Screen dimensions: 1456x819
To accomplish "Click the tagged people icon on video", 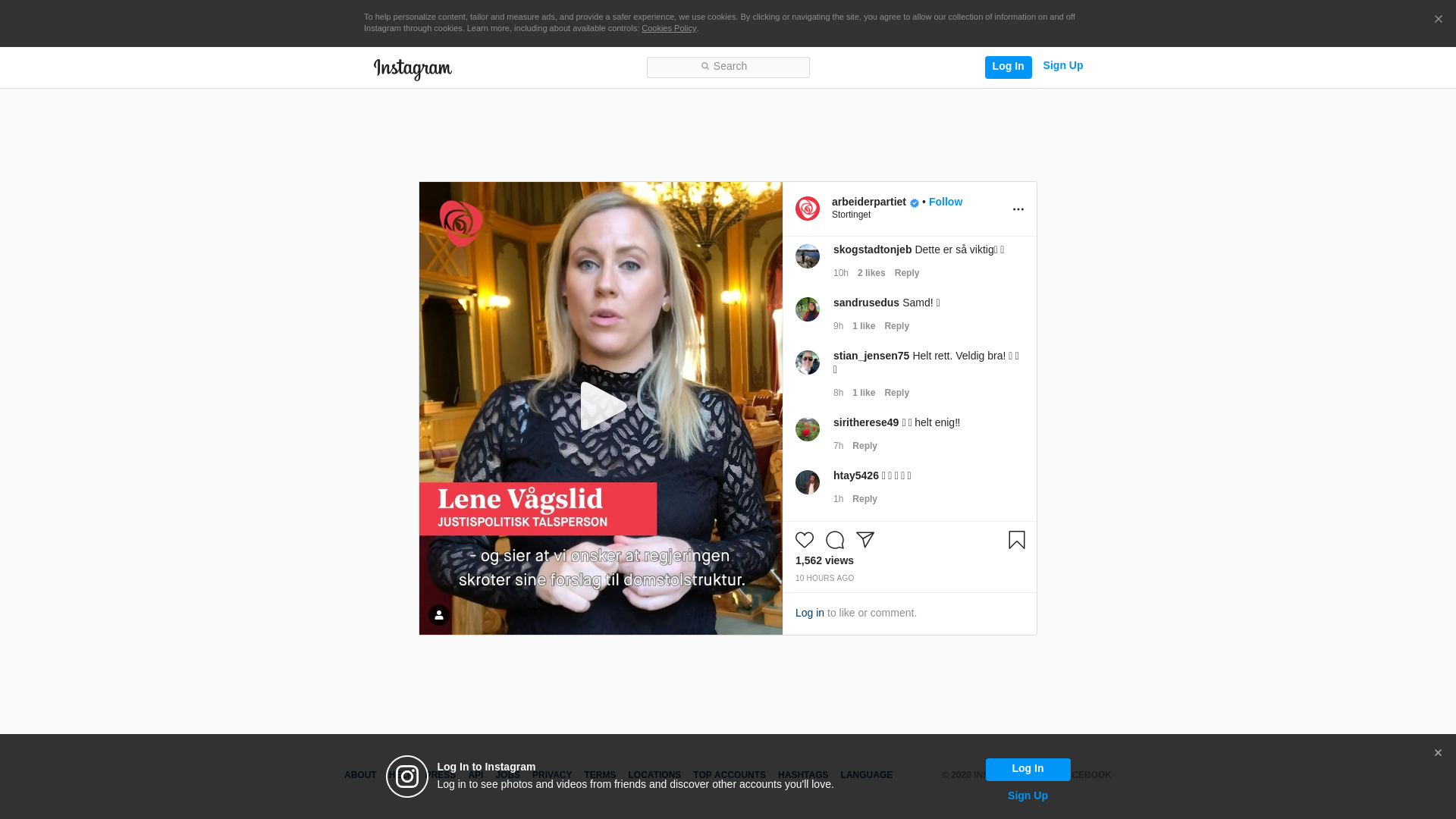I will coord(439,615).
